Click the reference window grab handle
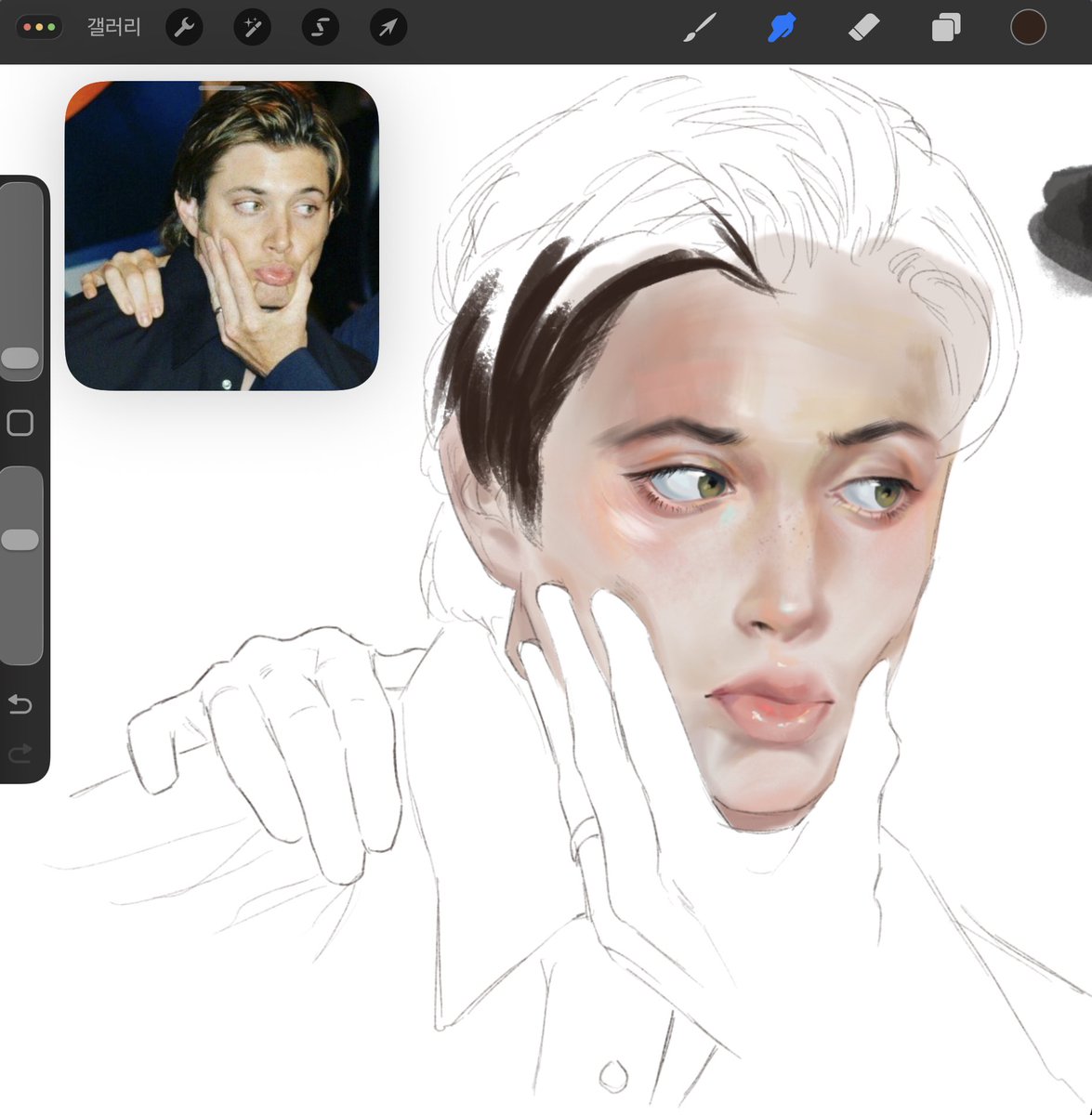1092x1115 pixels. pos(222,88)
